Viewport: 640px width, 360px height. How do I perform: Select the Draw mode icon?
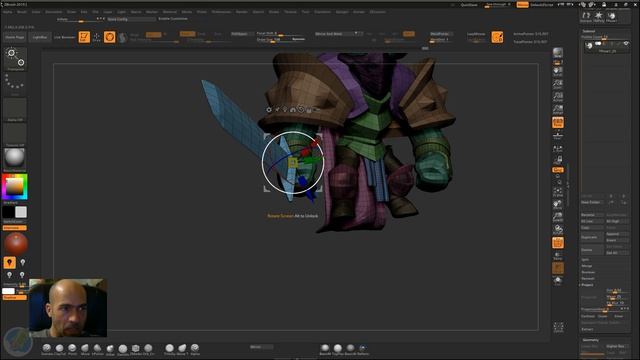[x=97, y=37]
